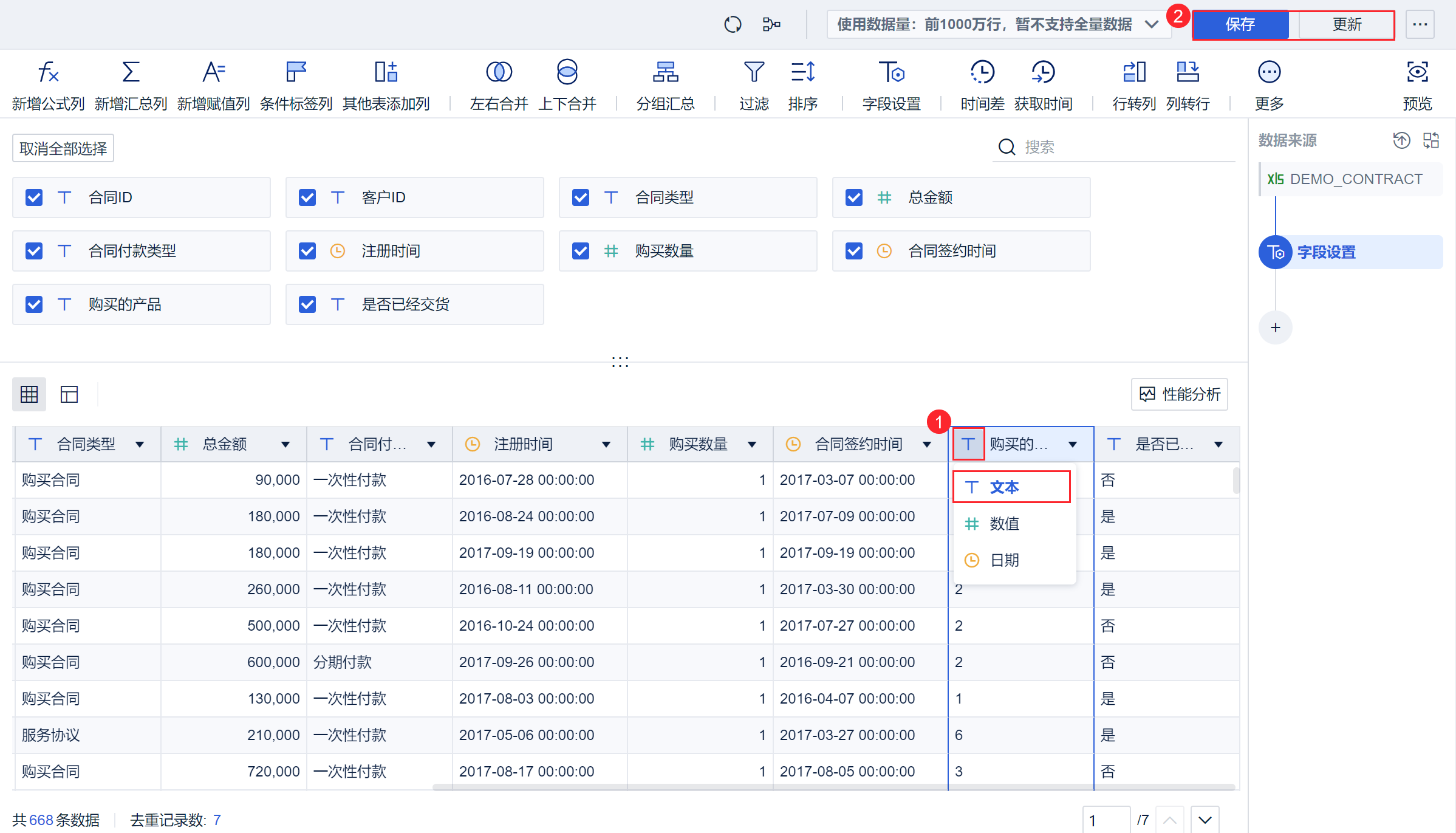
Task: Choose 日期 in the type menu
Action: (1004, 560)
